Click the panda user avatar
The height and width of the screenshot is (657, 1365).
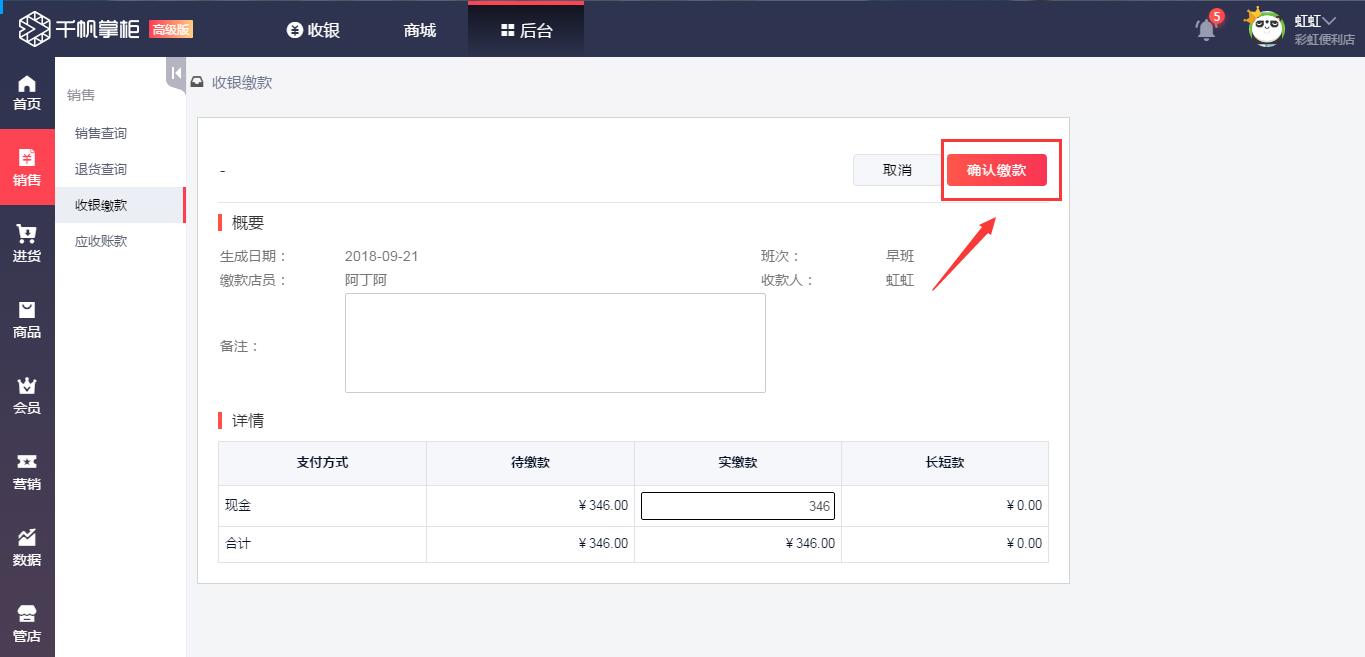point(1266,29)
